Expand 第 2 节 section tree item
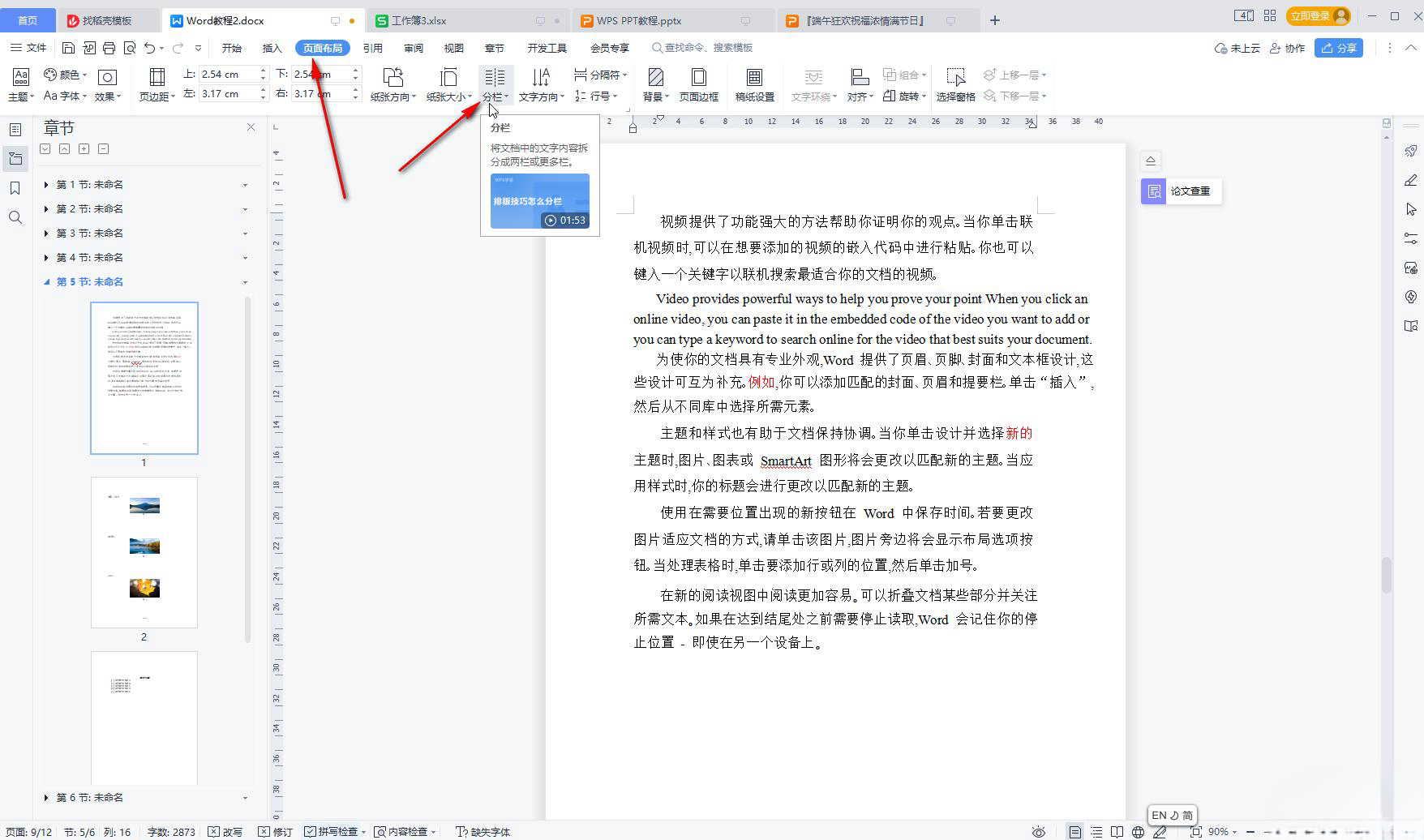The image size is (1424, 840). [x=46, y=209]
